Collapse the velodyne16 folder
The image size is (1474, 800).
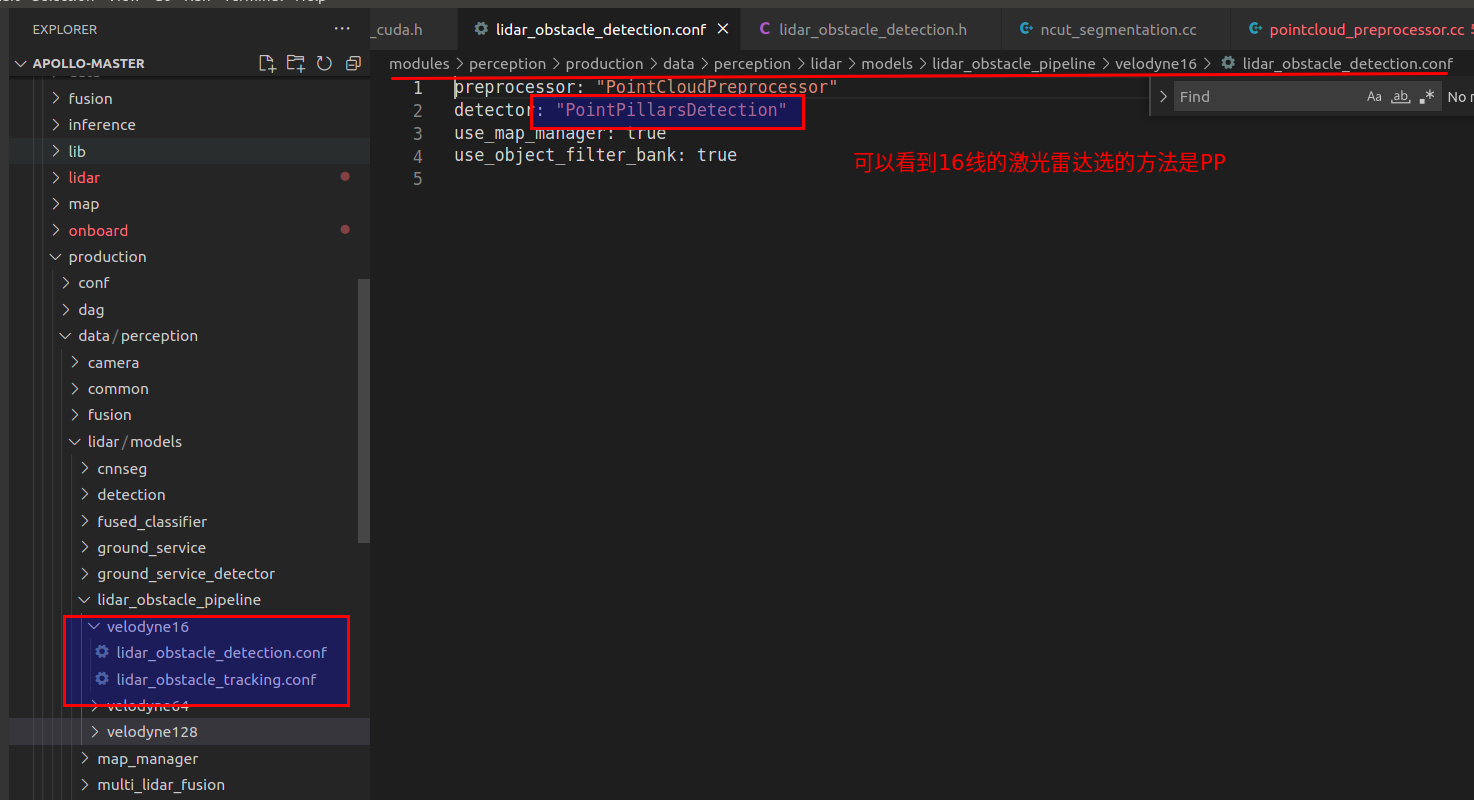click(190, 627)
